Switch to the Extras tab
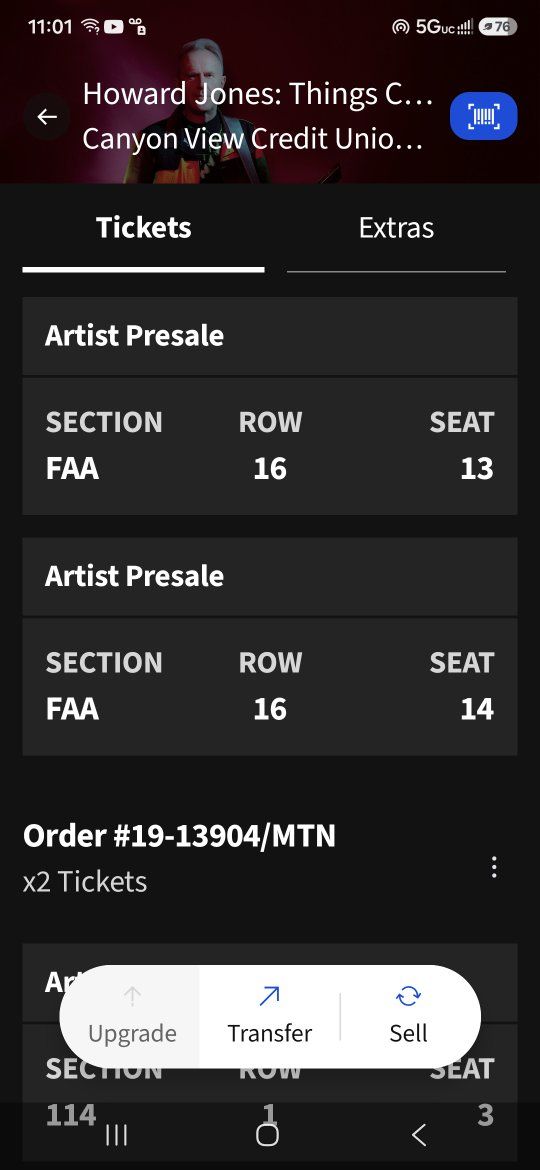 coord(396,228)
